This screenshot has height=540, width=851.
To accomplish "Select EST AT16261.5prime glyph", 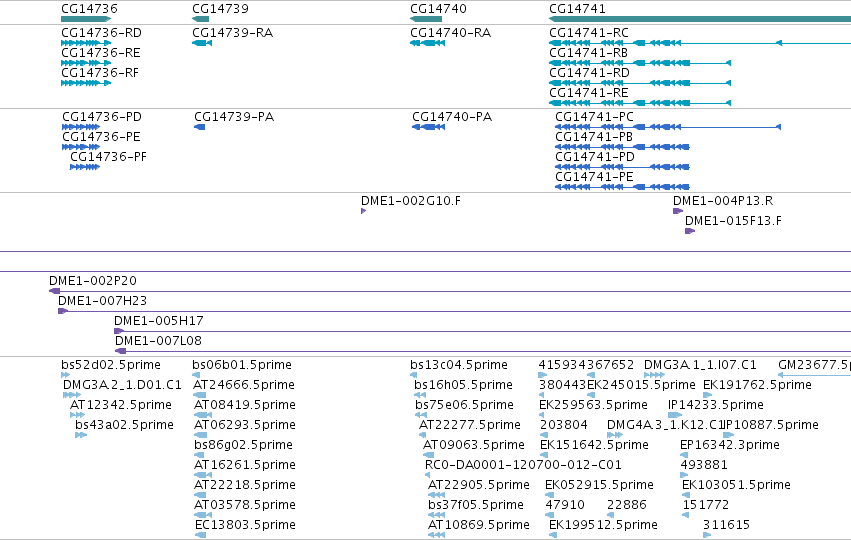I will (202, 475).
